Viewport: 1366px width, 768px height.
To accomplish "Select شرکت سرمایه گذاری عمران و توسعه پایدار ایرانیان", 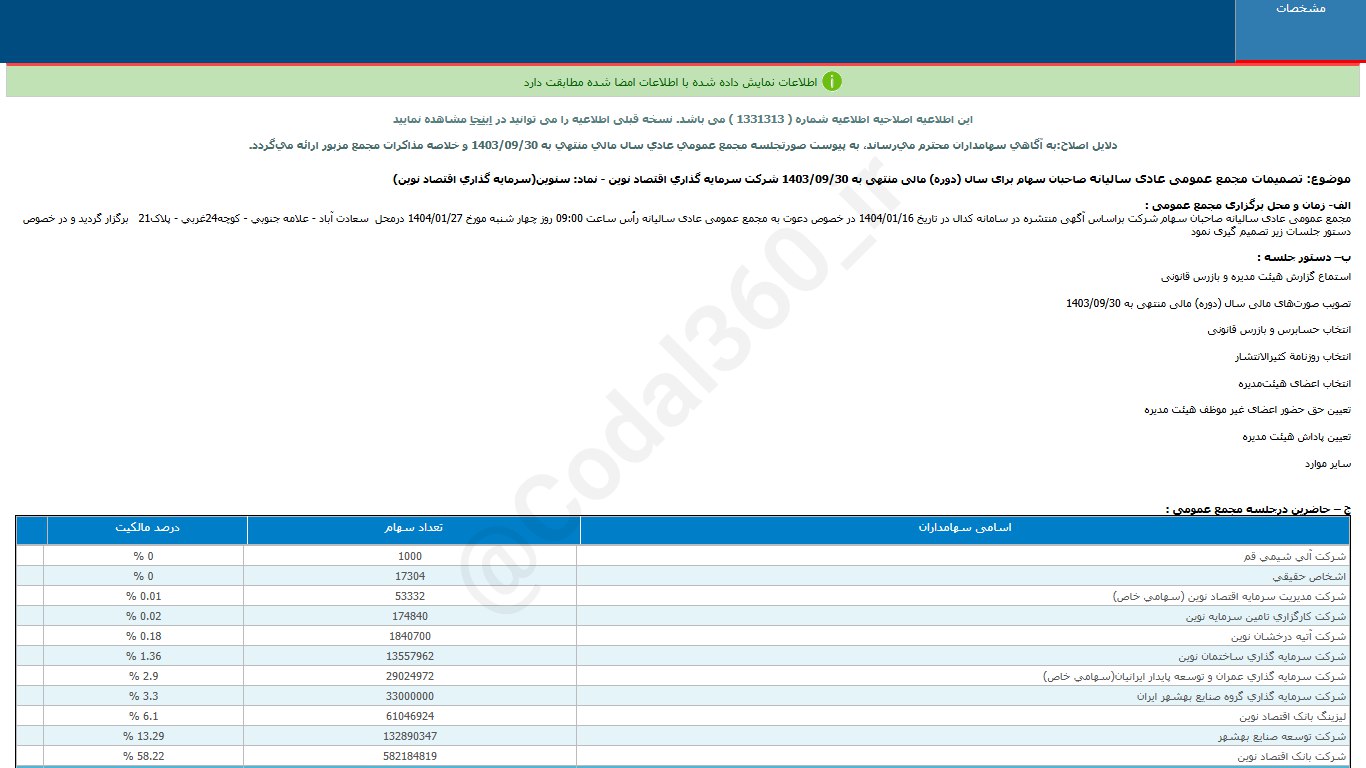I will coord(1195,676).
